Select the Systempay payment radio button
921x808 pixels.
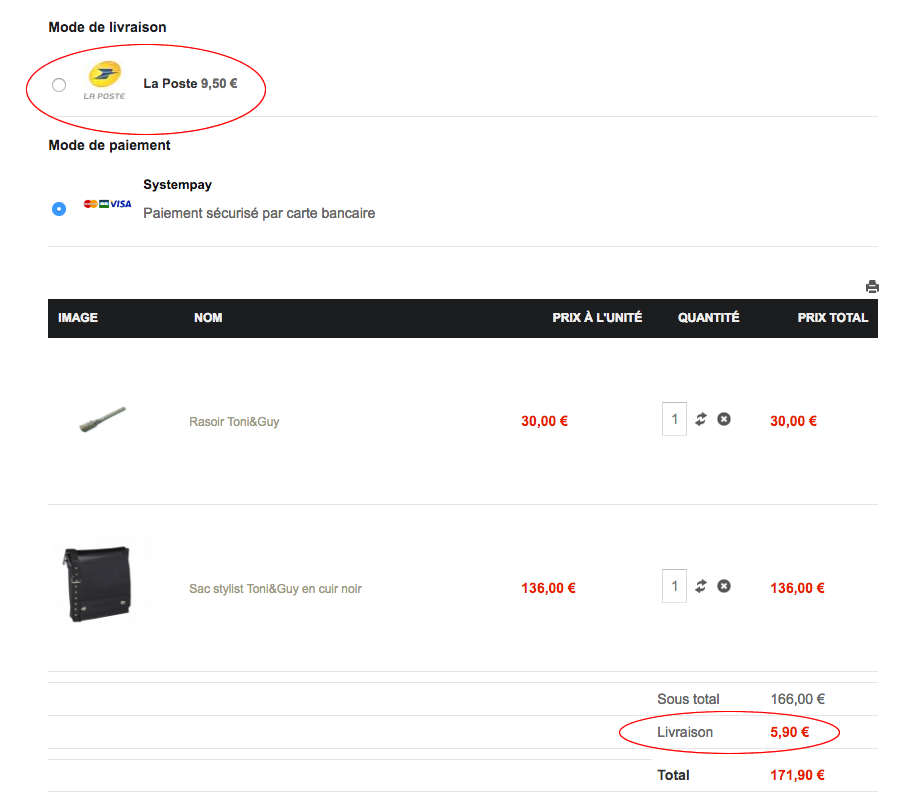coord(59,208)
